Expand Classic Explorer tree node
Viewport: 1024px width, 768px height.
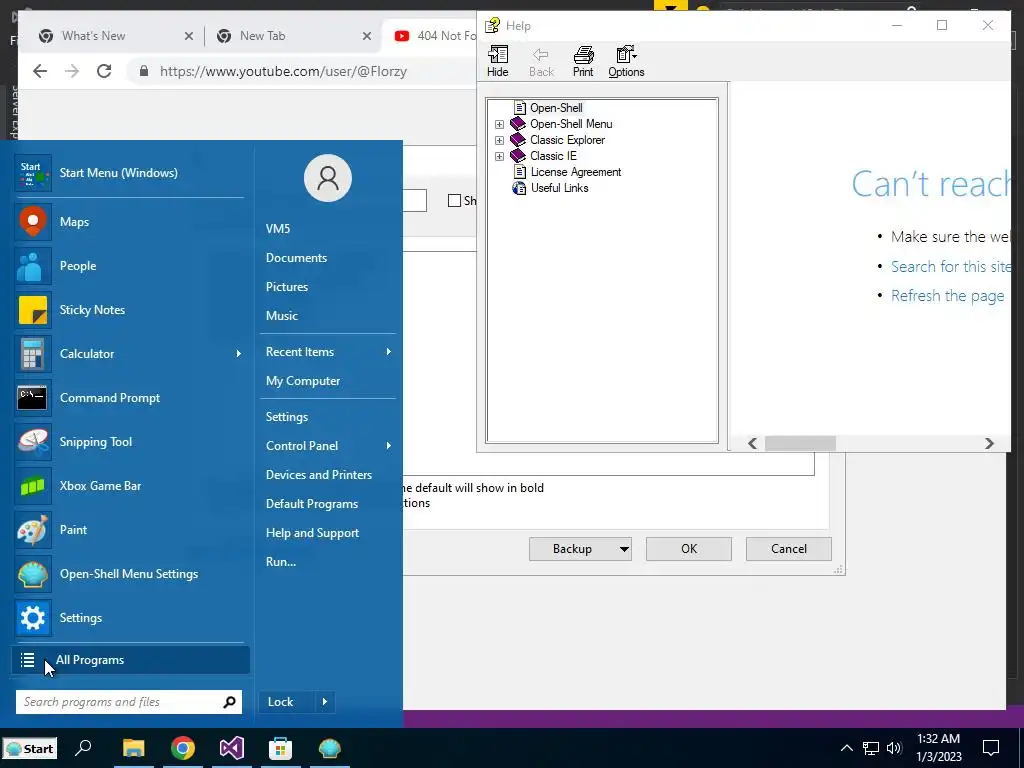point(500,140)
